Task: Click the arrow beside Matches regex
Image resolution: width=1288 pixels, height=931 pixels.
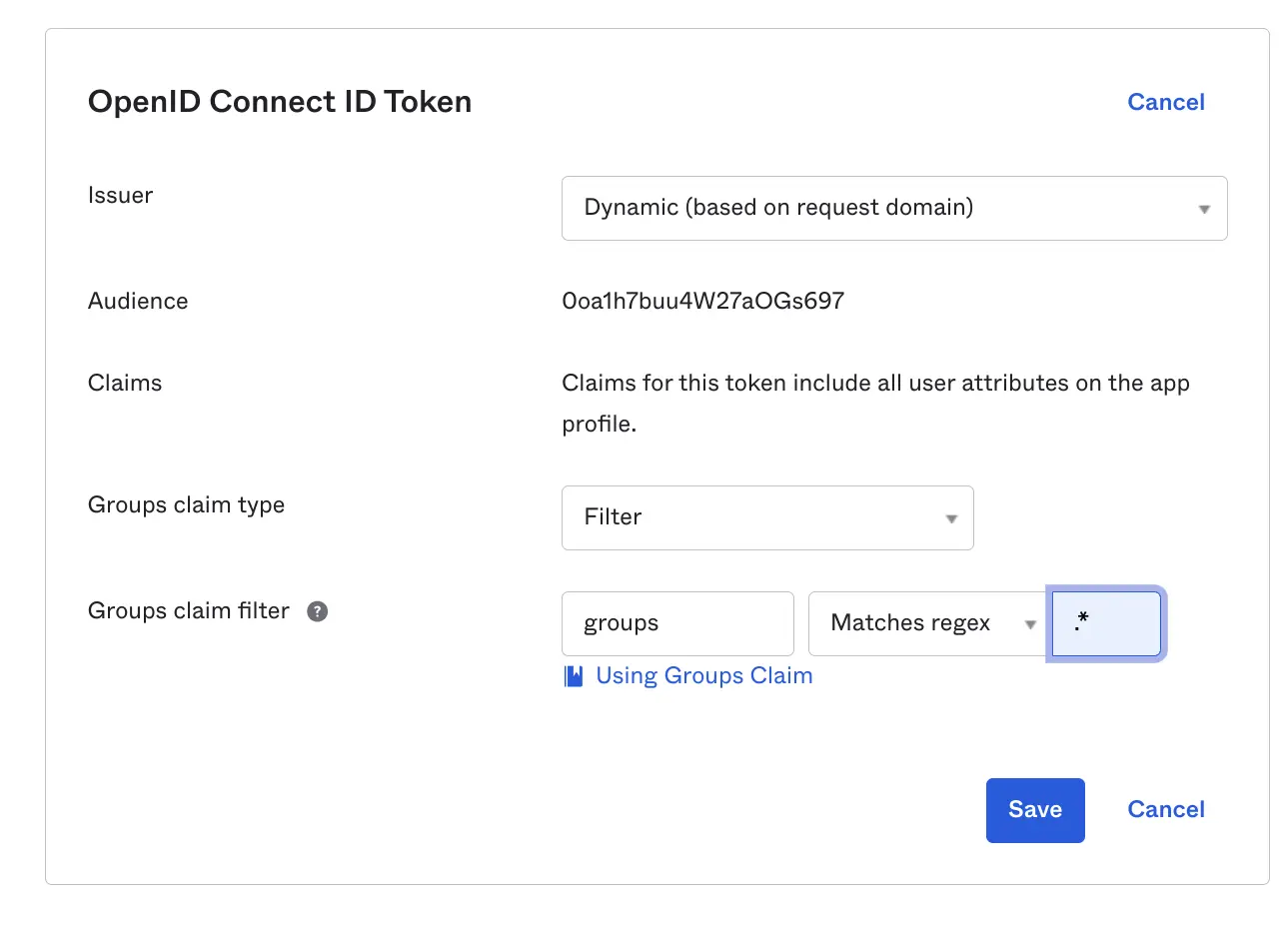Action: pyautogui.click(x=1029, y=624)
